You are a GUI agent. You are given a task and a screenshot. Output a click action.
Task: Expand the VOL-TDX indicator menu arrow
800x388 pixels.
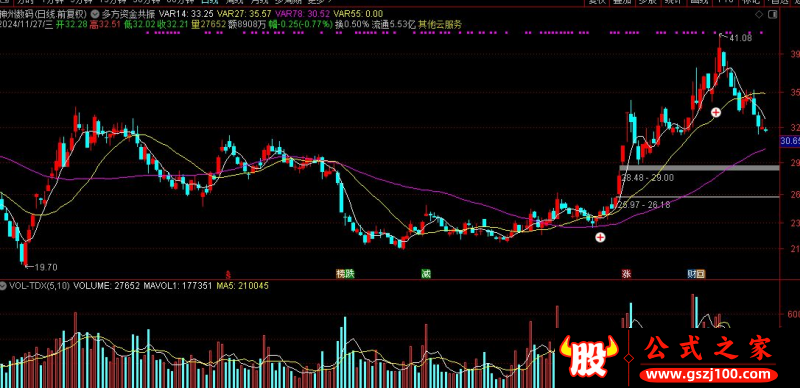4,286
